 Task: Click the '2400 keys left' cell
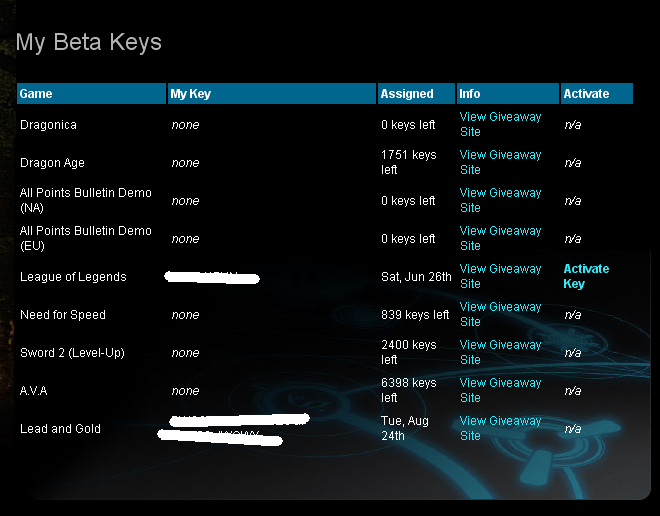click(x=409, y=352)
